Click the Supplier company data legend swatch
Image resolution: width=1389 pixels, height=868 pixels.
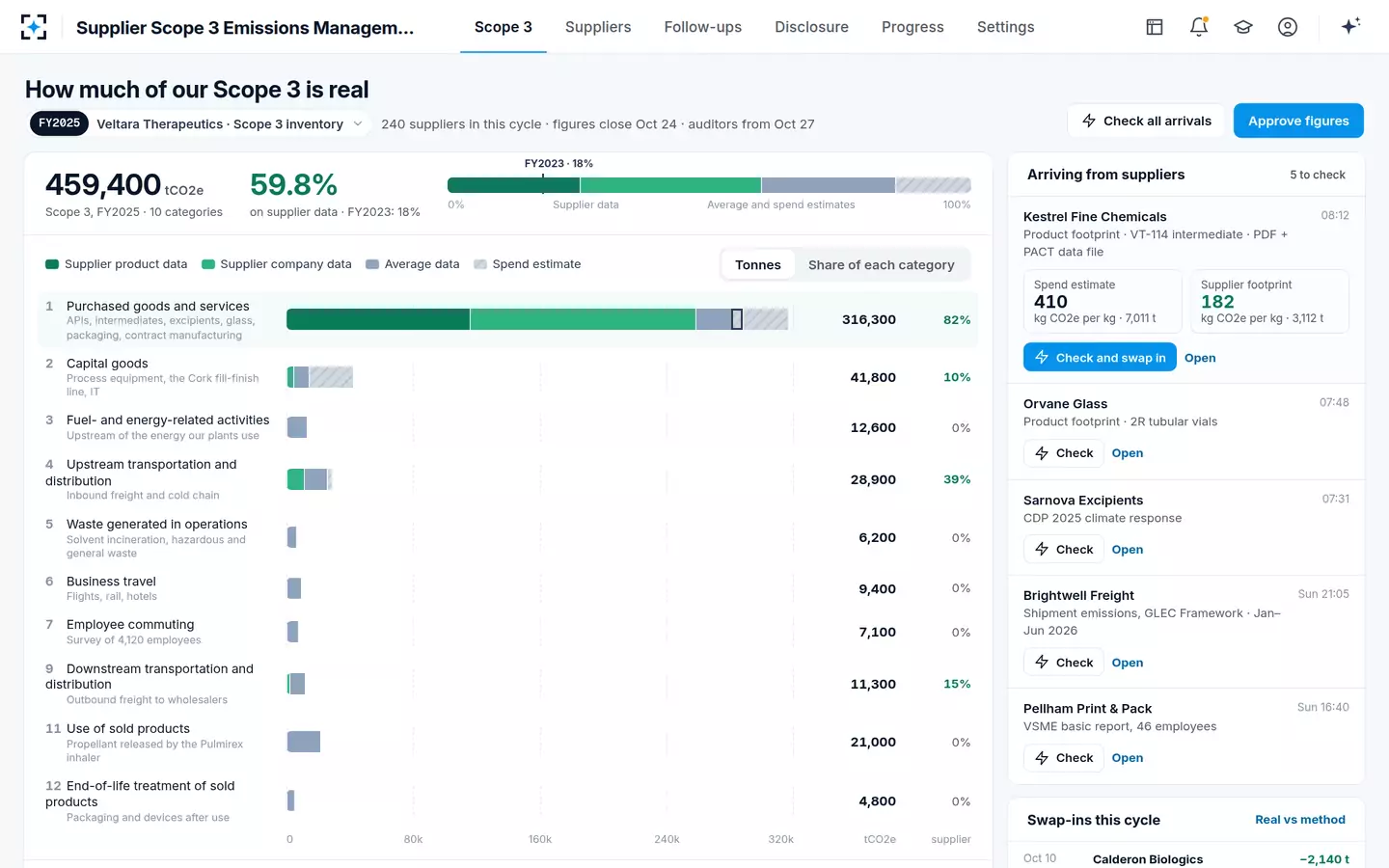click(x=207, y=264)
